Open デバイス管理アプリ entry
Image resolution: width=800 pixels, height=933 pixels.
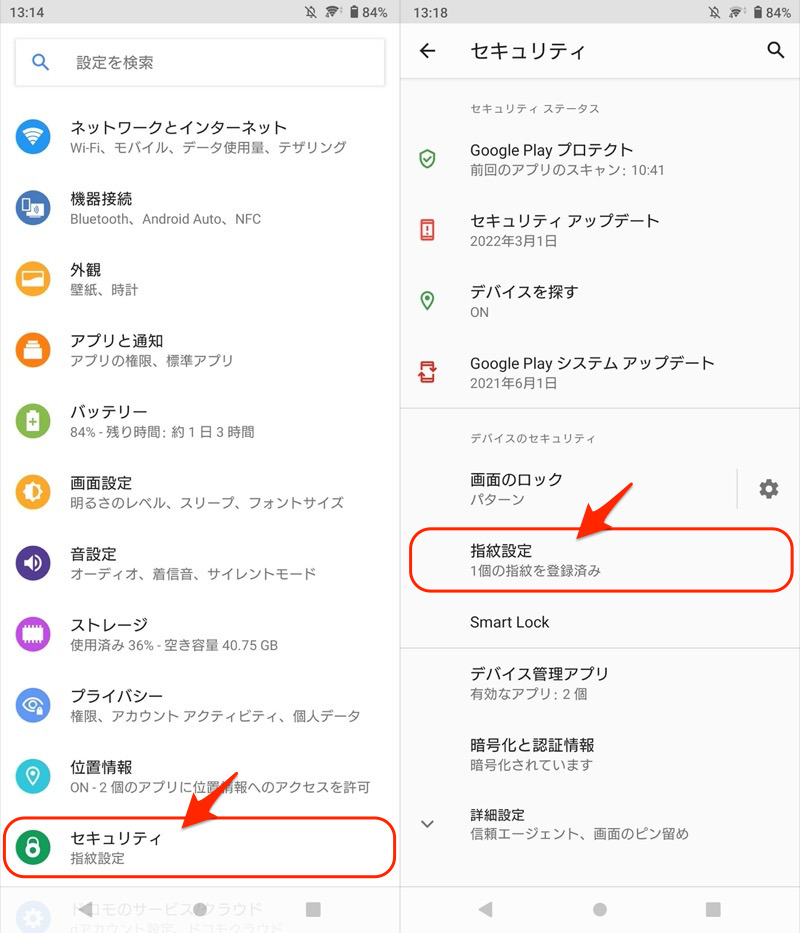click(600, 683)
